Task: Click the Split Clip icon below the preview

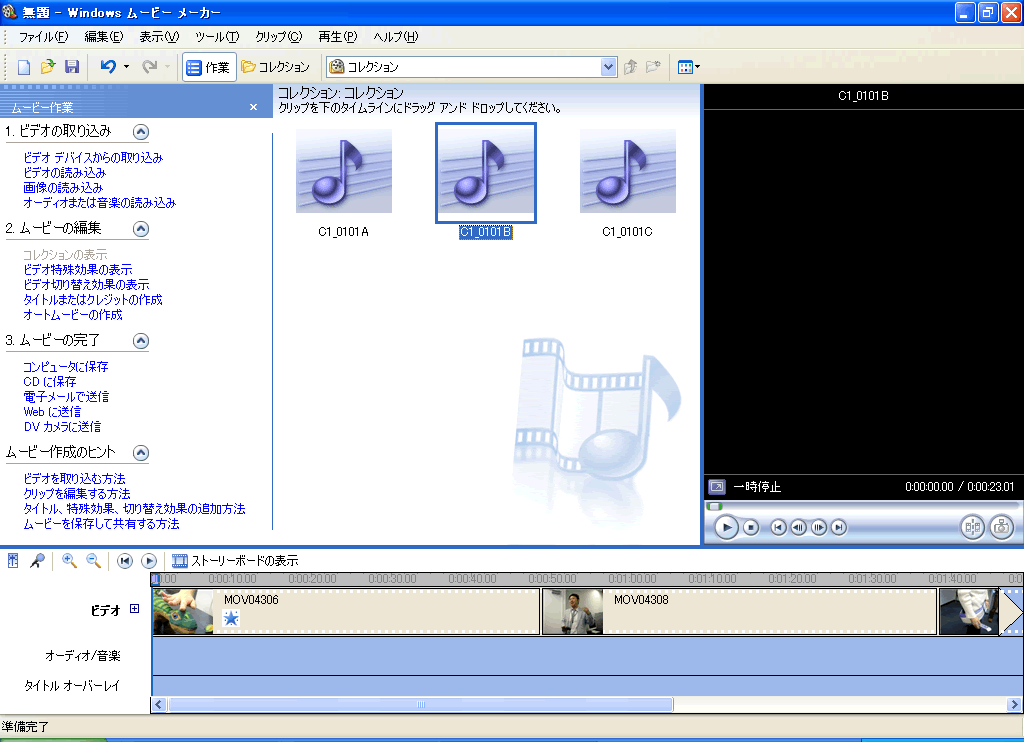Action: click(972, 527)
